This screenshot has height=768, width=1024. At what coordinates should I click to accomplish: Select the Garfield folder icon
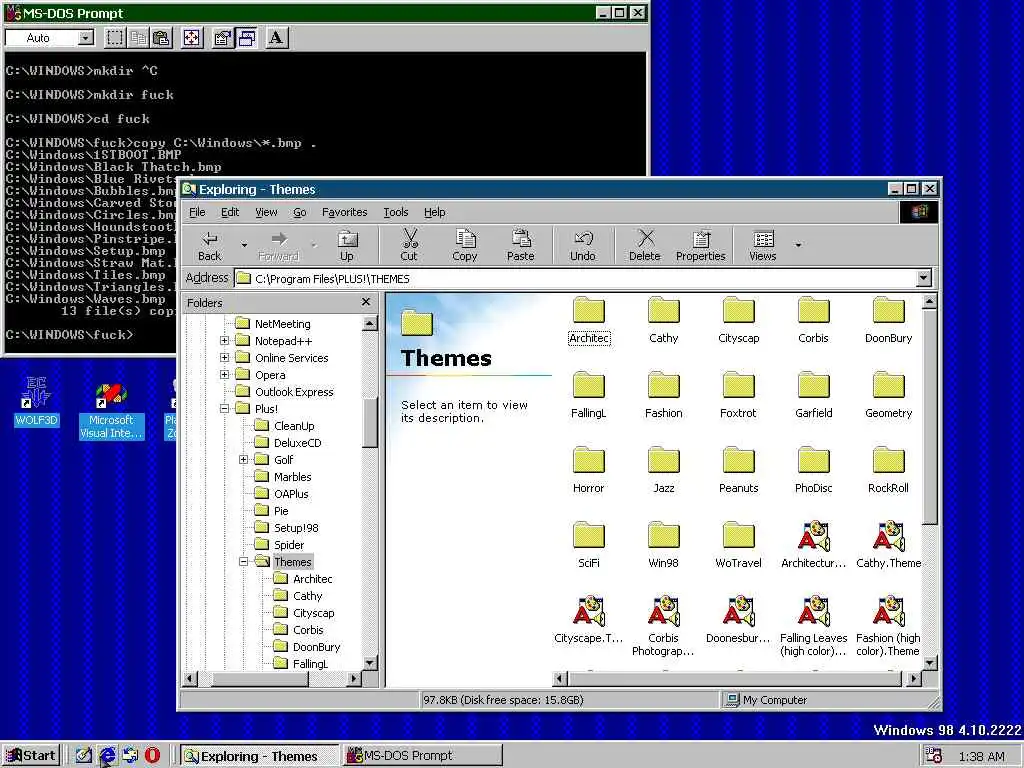pos(814,394)
